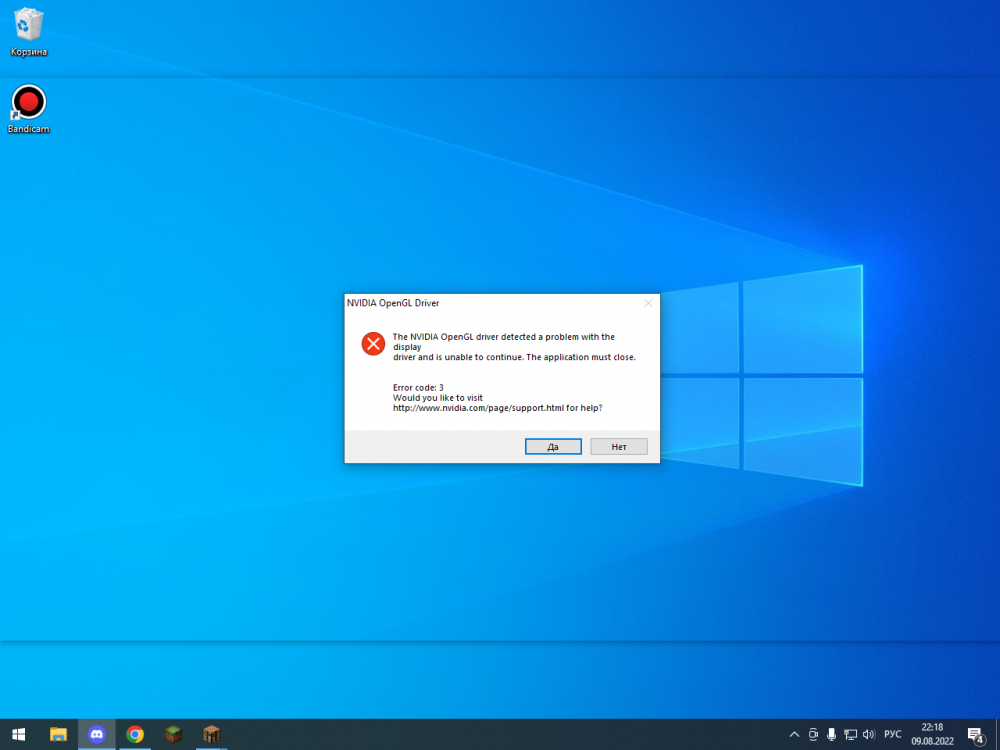Open the network tray icon
The height and width of the screenshot is (750, 1000).
(850, 735)
